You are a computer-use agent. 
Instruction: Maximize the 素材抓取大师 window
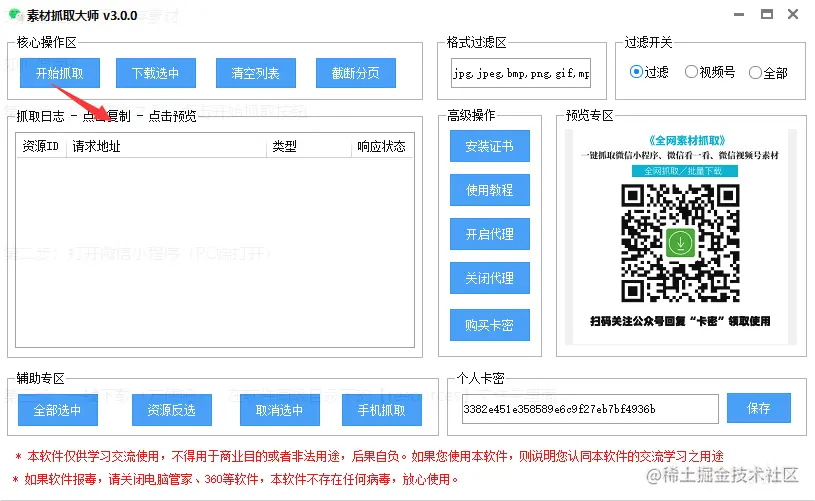point(767,14)
